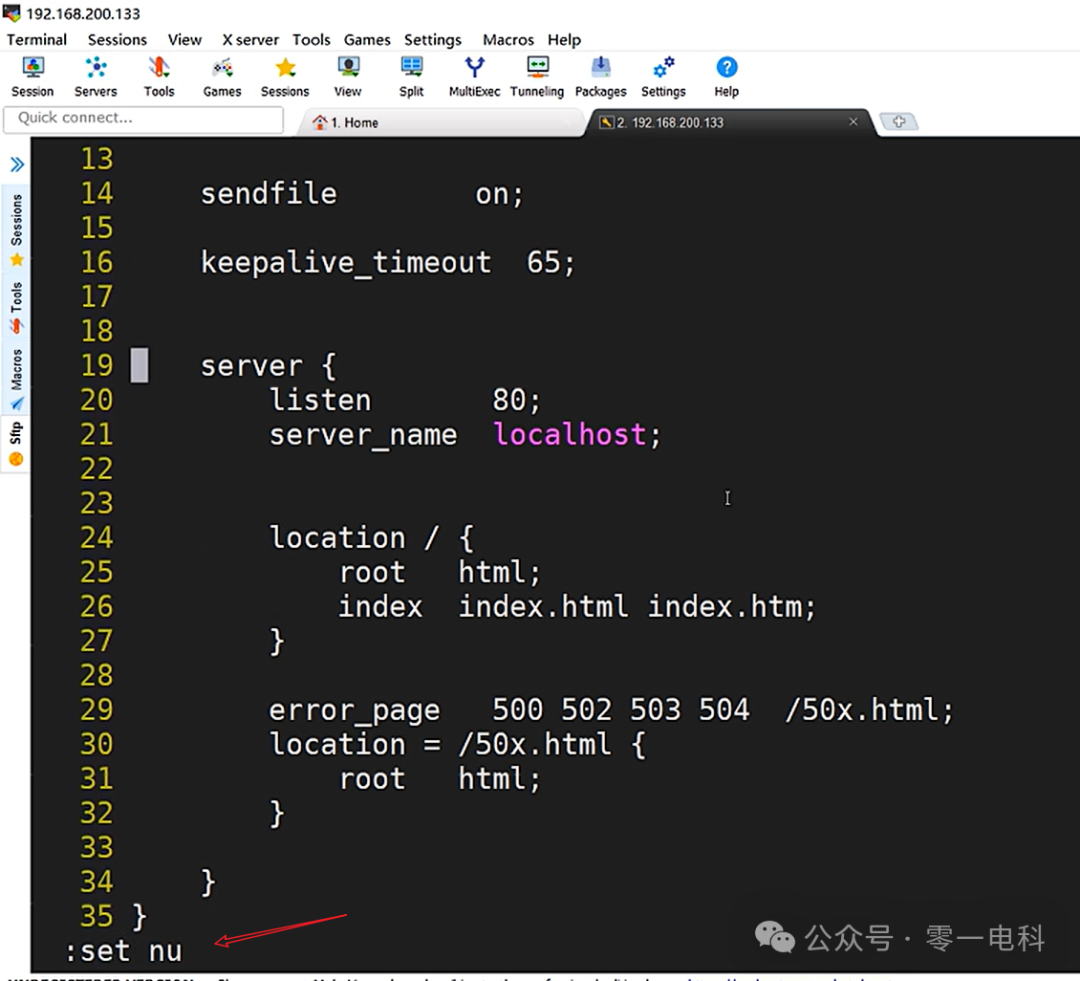Open the Terminal menu

[36, 40]
